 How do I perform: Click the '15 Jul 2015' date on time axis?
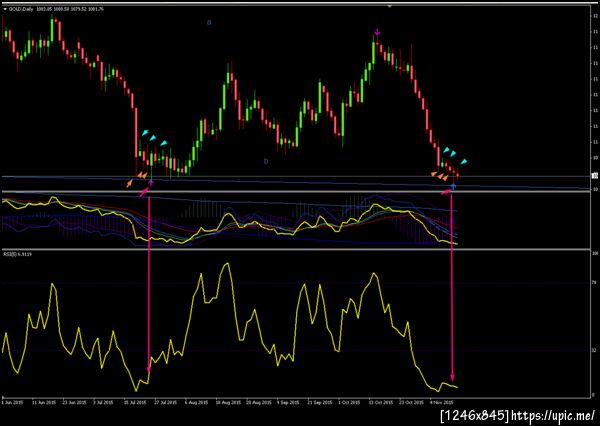(135, 403)
